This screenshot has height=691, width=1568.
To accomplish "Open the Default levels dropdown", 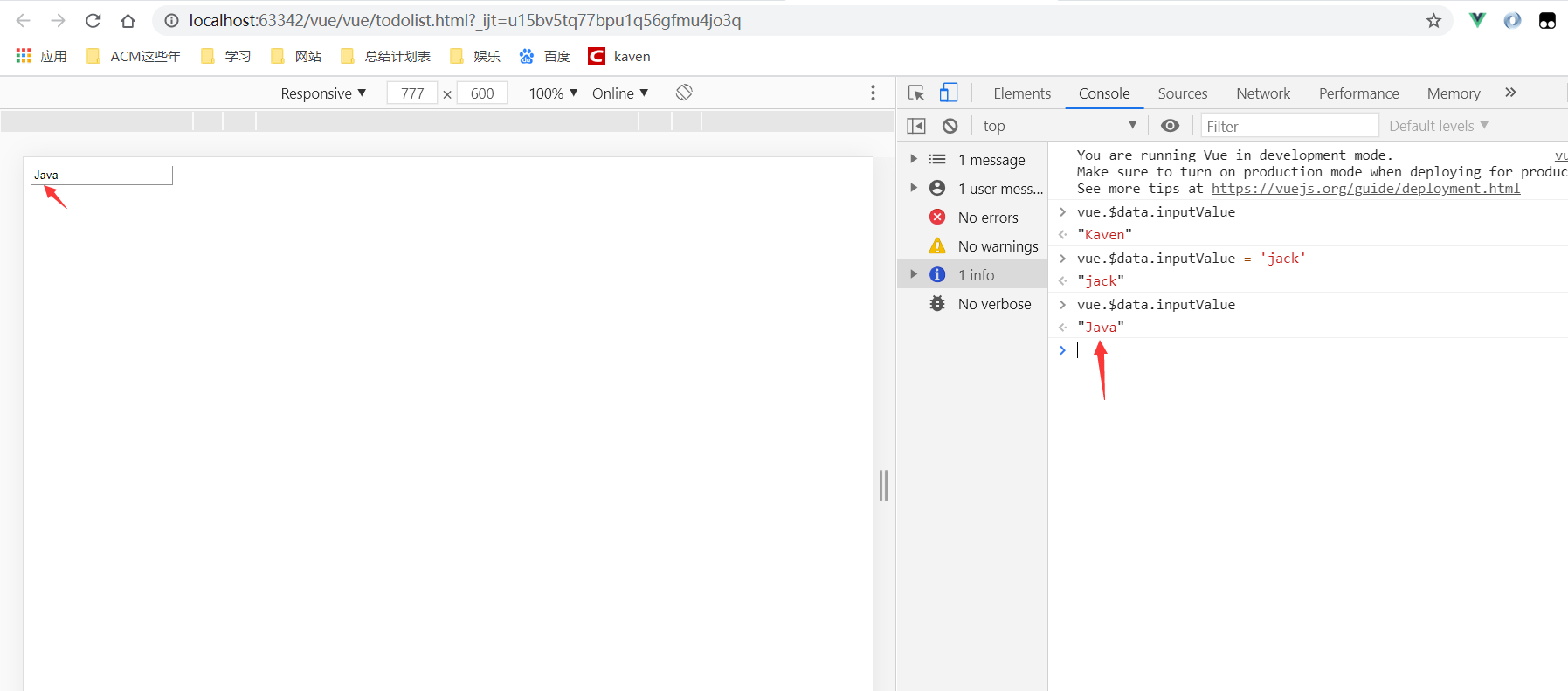I will click(x=1438, y=126).
